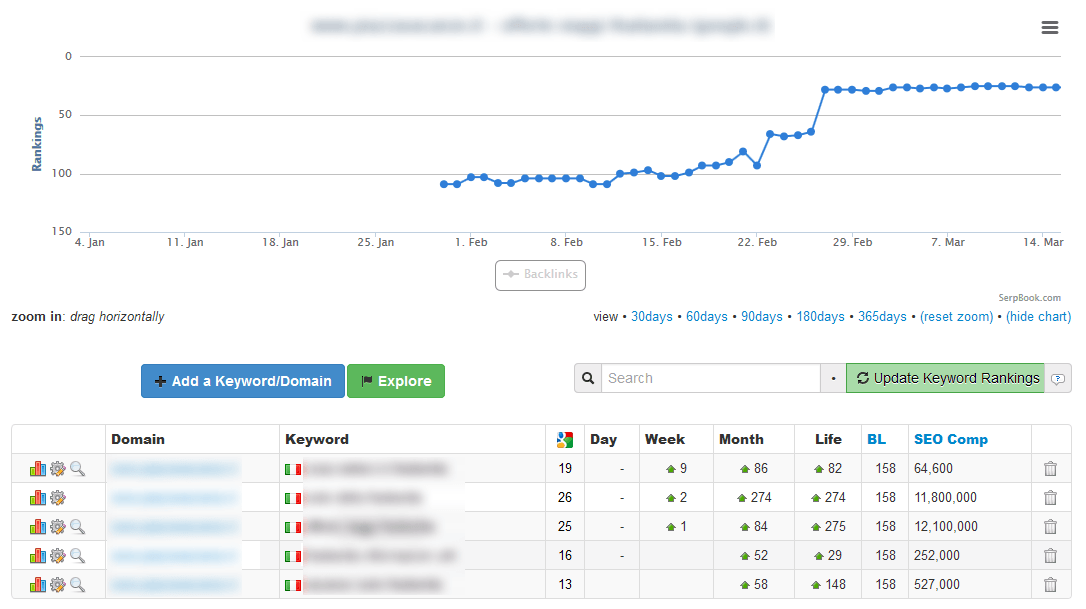
Task: Click the hide chart link
Action: coord(1038,317)
